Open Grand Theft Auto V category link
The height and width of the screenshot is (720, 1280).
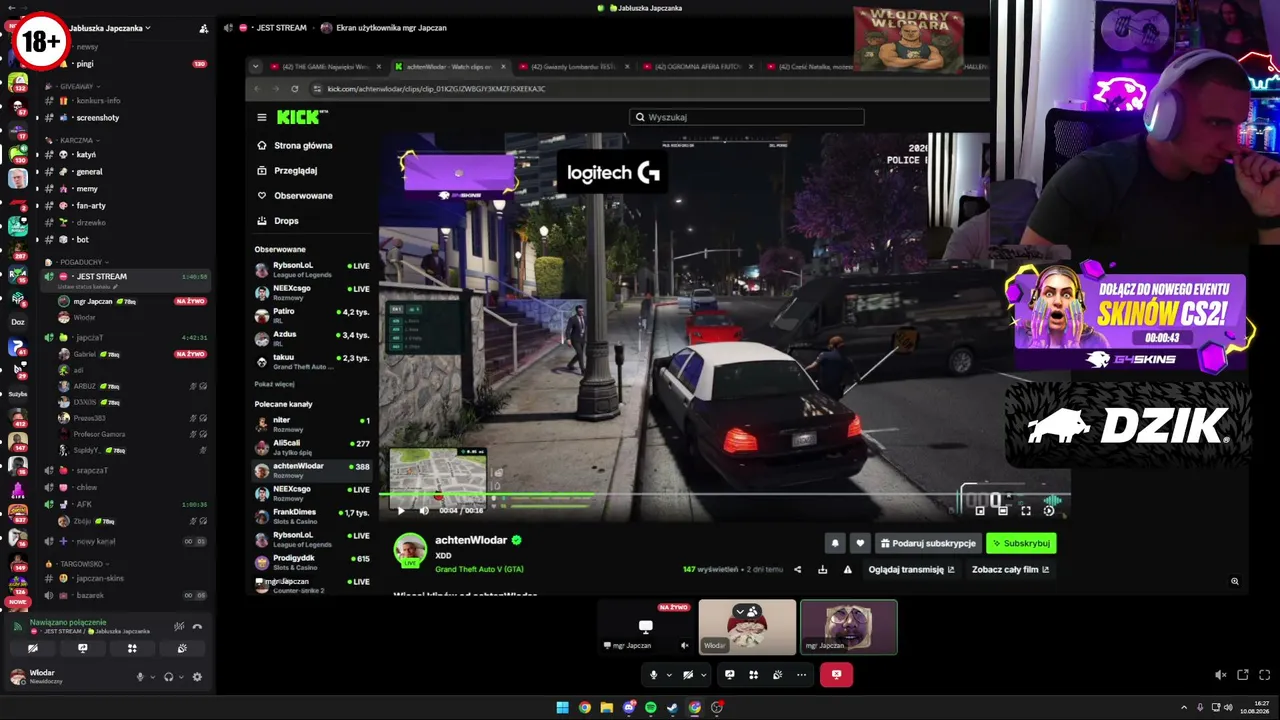(x=479, y=570)
